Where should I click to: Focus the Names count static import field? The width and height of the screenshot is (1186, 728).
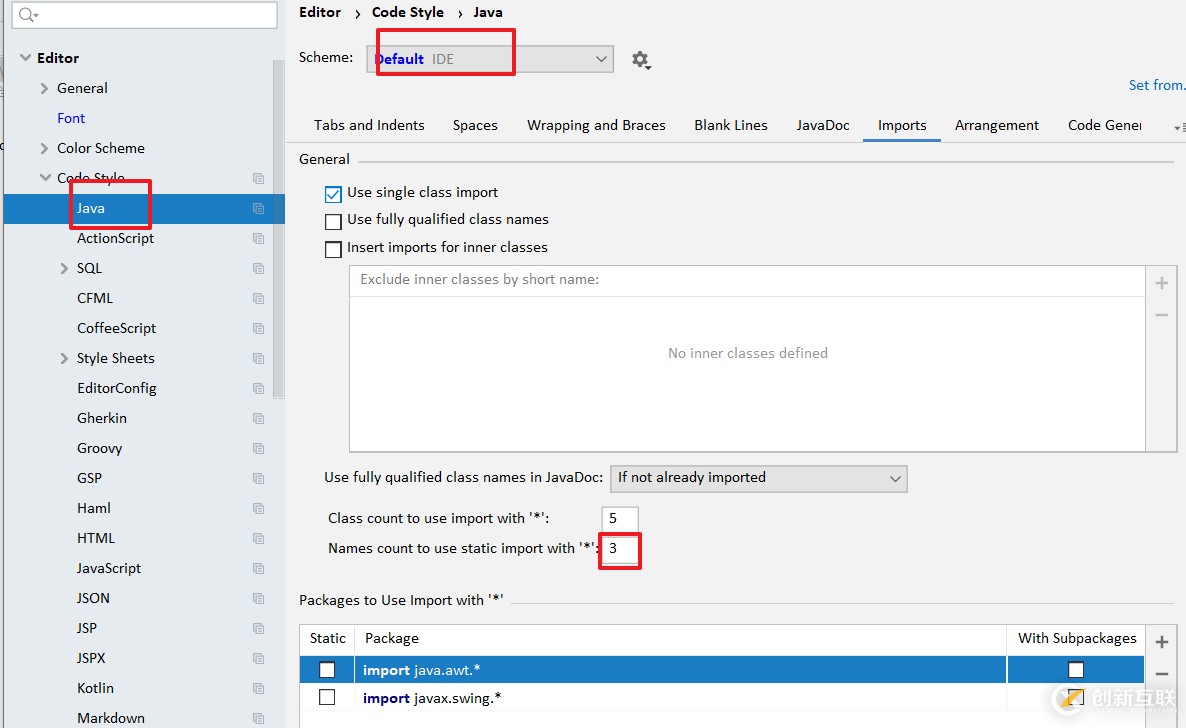(x=620, y=549)
